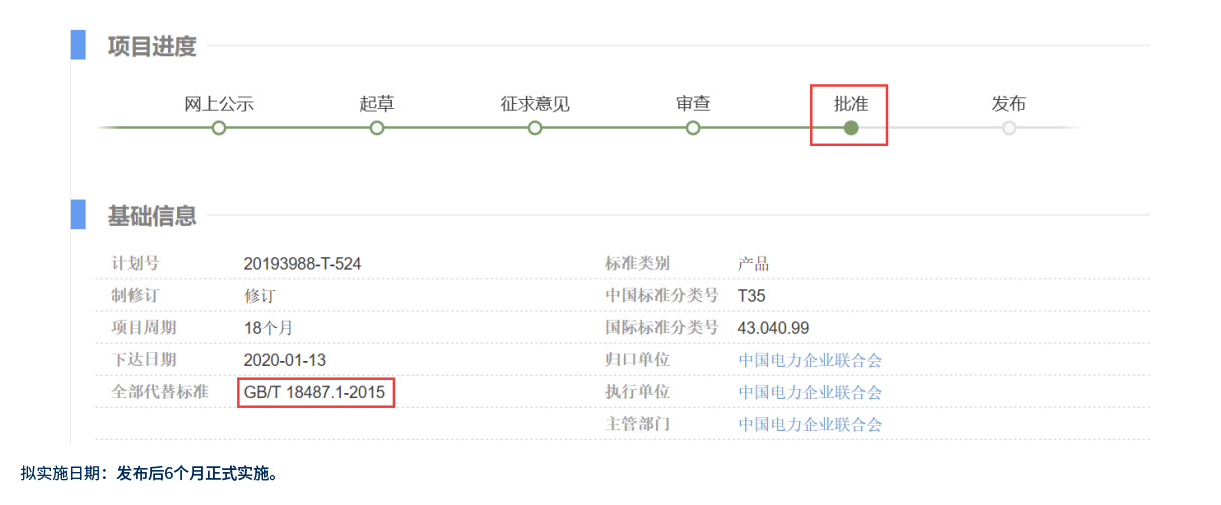Open 中国电力企业联合会 link beside 主管部门
Viewport: 1221px width, 505px height.
tap(810, 424)
